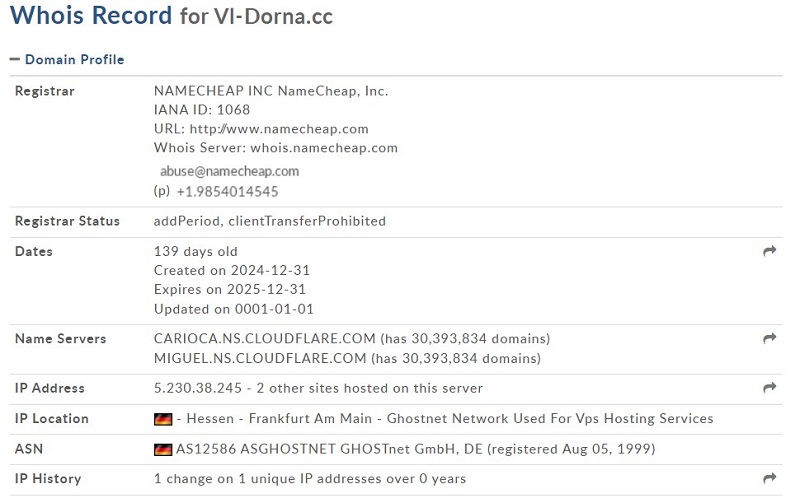The height and width of the screenshot is (498, 800).
Task: Click the IP History change summary text
Action: coord(310,479)
